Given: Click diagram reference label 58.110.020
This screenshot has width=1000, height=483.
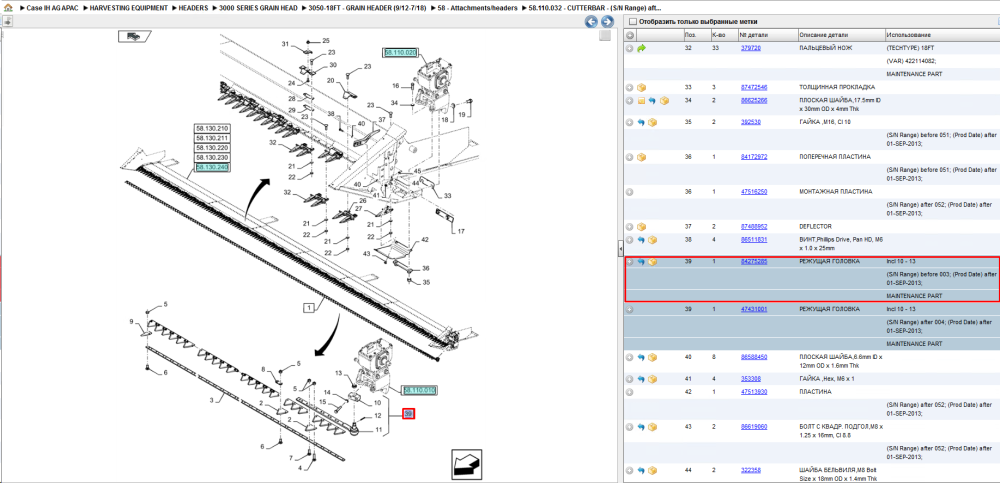Looking at the screenshot, I should pyautogui.click(x=401, y=52).
